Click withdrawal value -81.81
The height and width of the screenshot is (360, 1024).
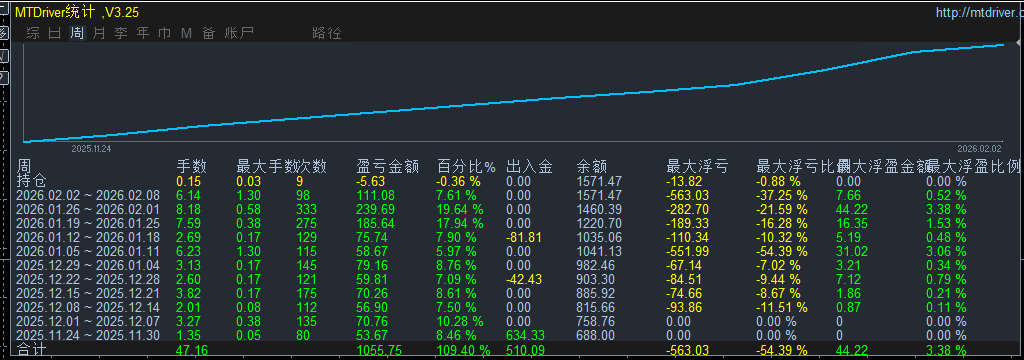tap(524, 237)
